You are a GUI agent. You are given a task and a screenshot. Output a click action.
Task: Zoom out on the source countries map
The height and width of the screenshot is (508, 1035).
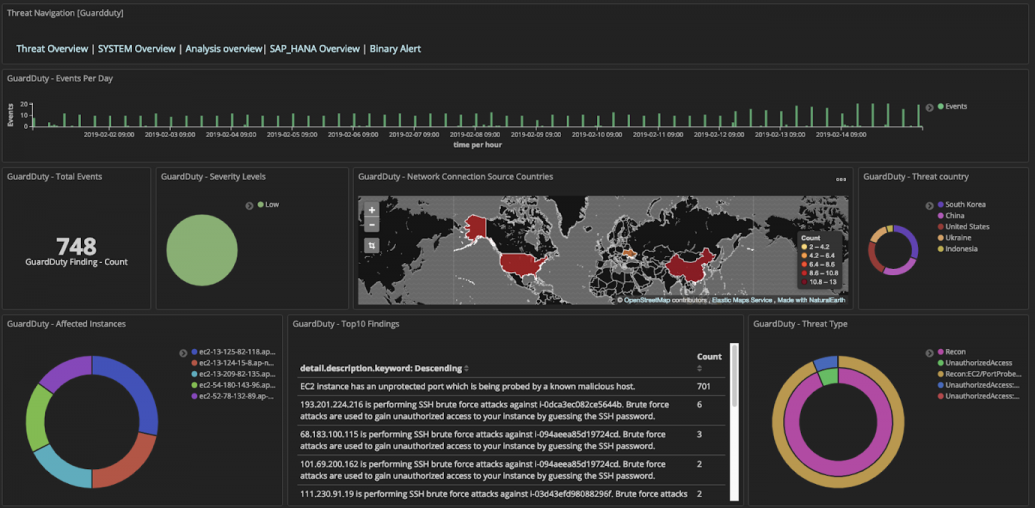[372, 225]
